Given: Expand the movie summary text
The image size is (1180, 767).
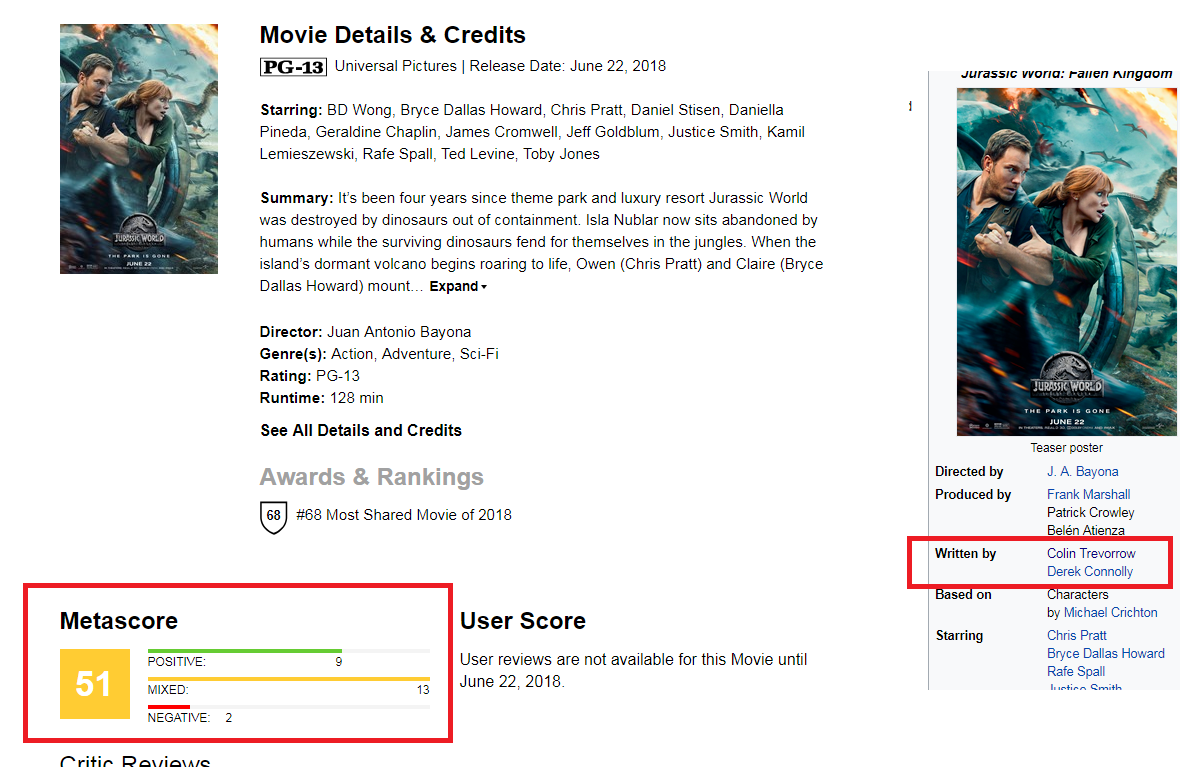Looking at the screenshot, I should point(458,287).
